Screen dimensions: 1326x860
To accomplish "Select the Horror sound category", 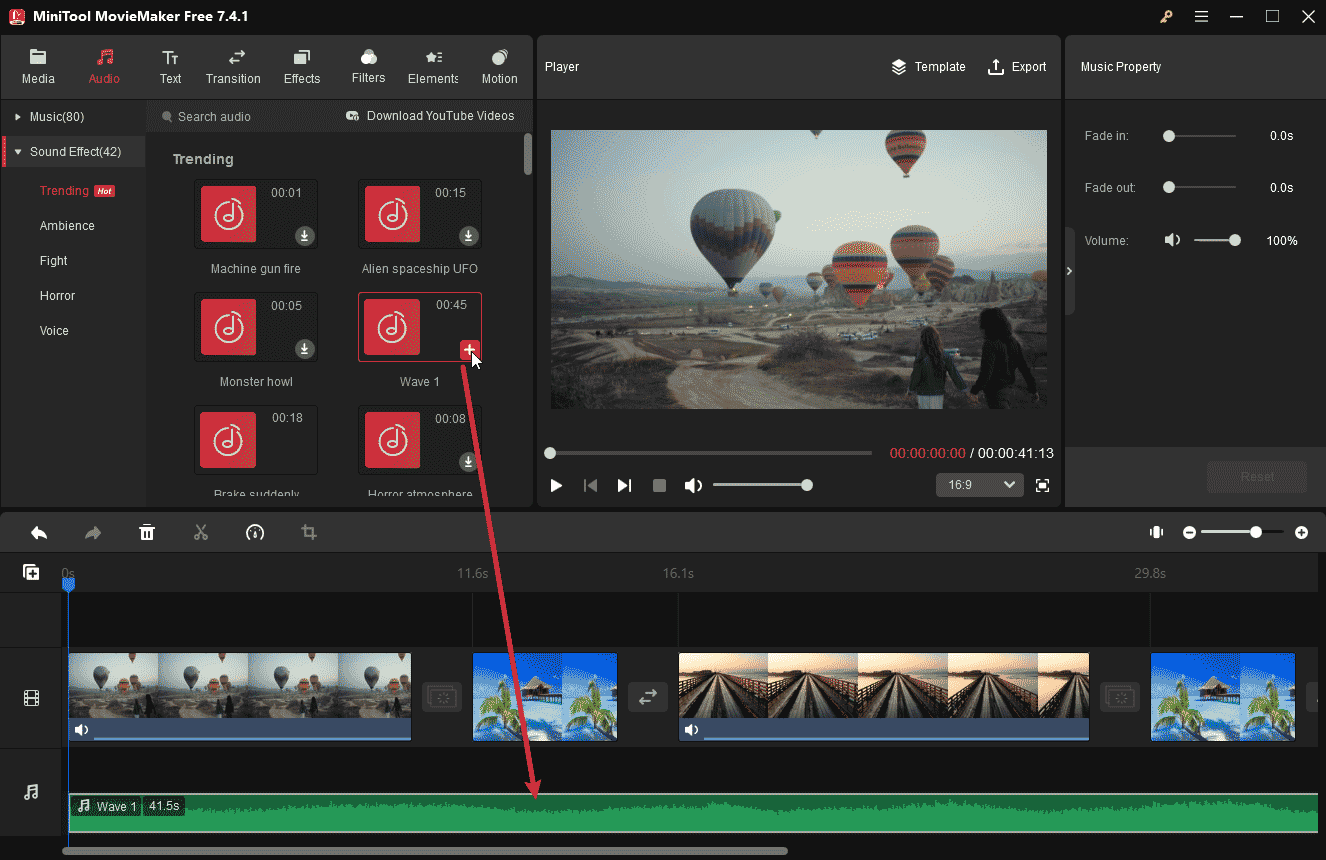I will (x=57, y=296).
